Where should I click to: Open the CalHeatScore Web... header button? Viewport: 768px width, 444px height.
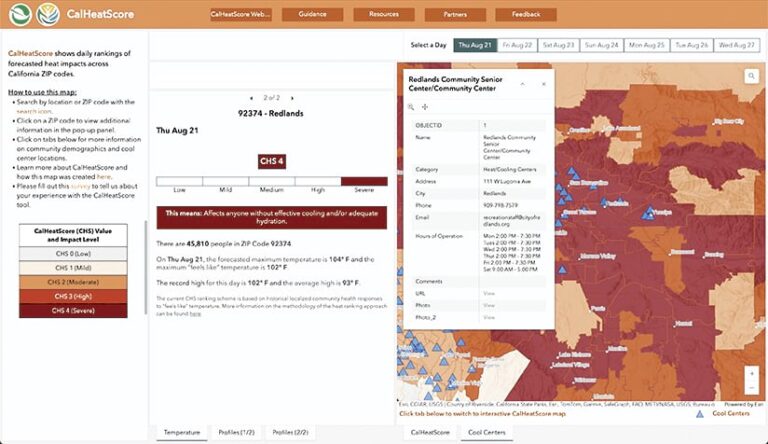pos(240,14)
